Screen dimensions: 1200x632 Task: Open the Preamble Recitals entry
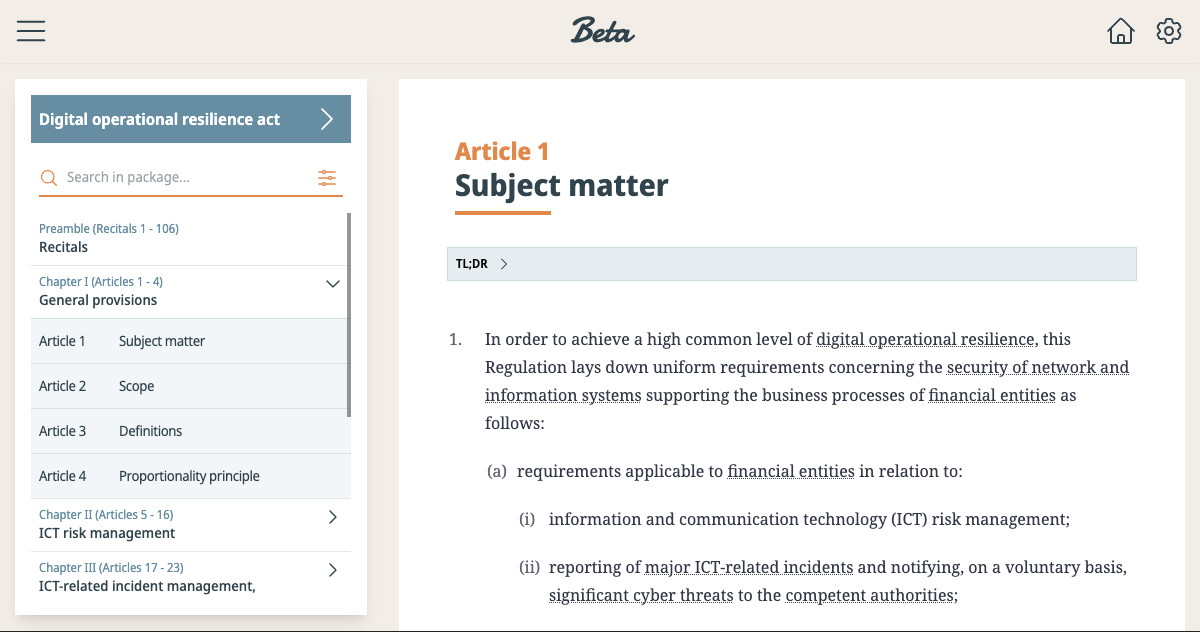(108, 237)
